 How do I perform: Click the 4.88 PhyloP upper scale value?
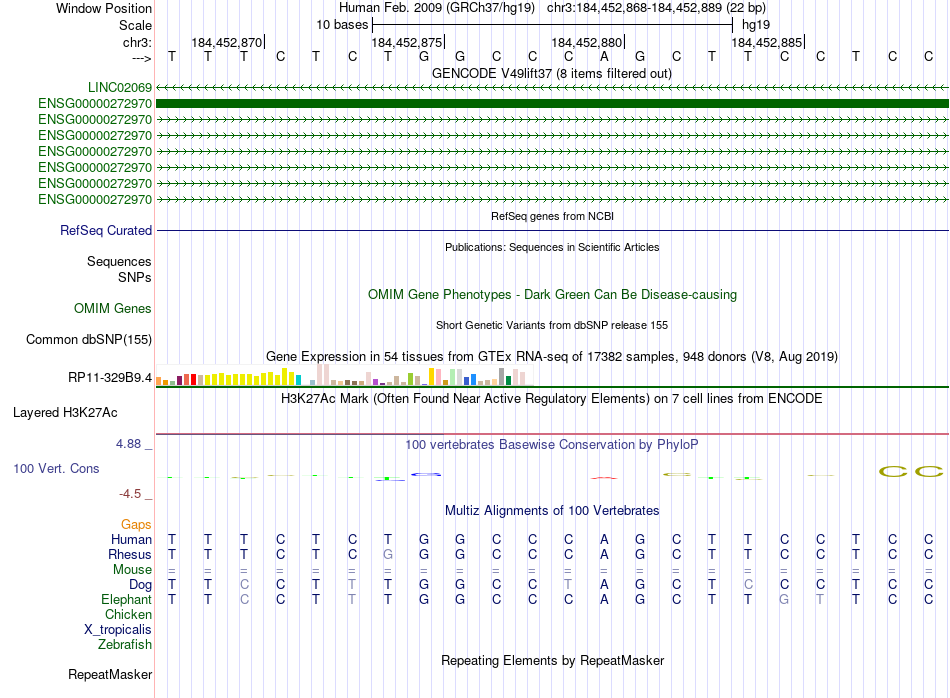point(128,444)
